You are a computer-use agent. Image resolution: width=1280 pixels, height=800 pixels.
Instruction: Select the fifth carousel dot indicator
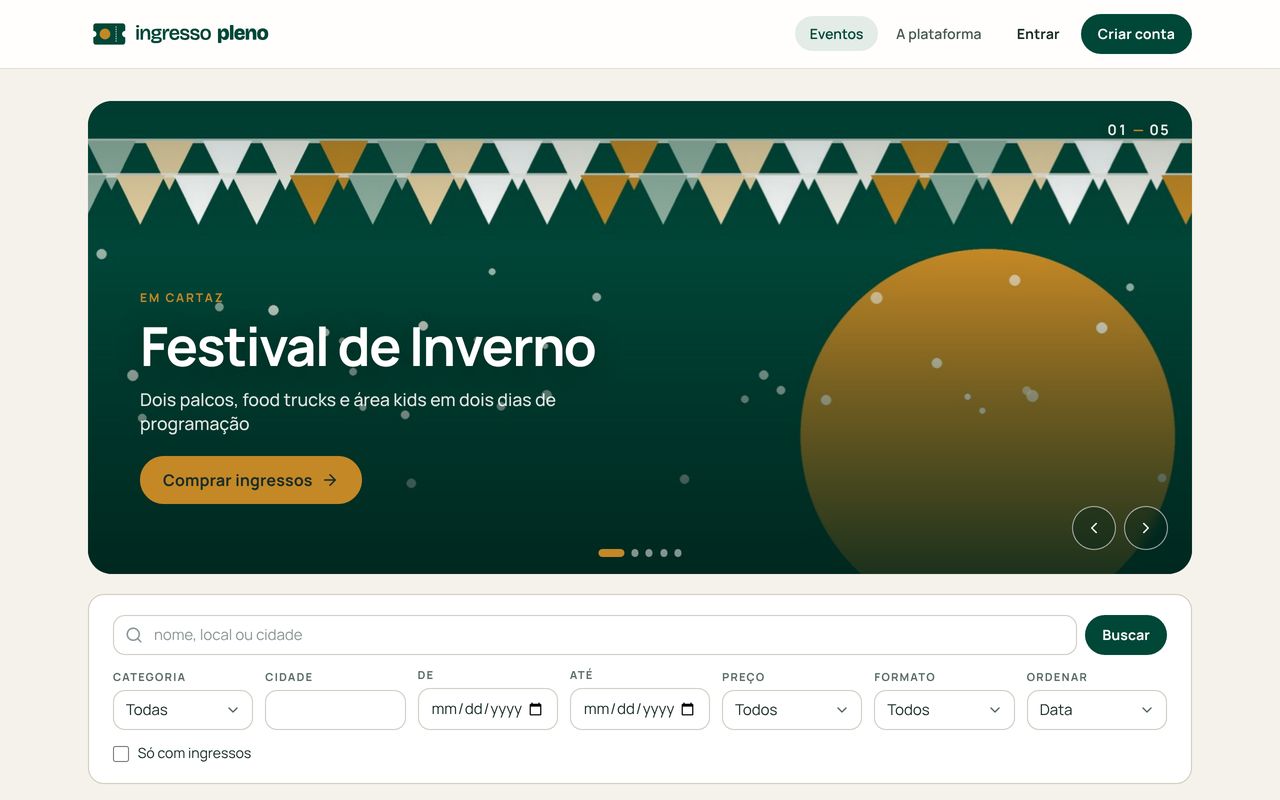(x=678, y=553)
